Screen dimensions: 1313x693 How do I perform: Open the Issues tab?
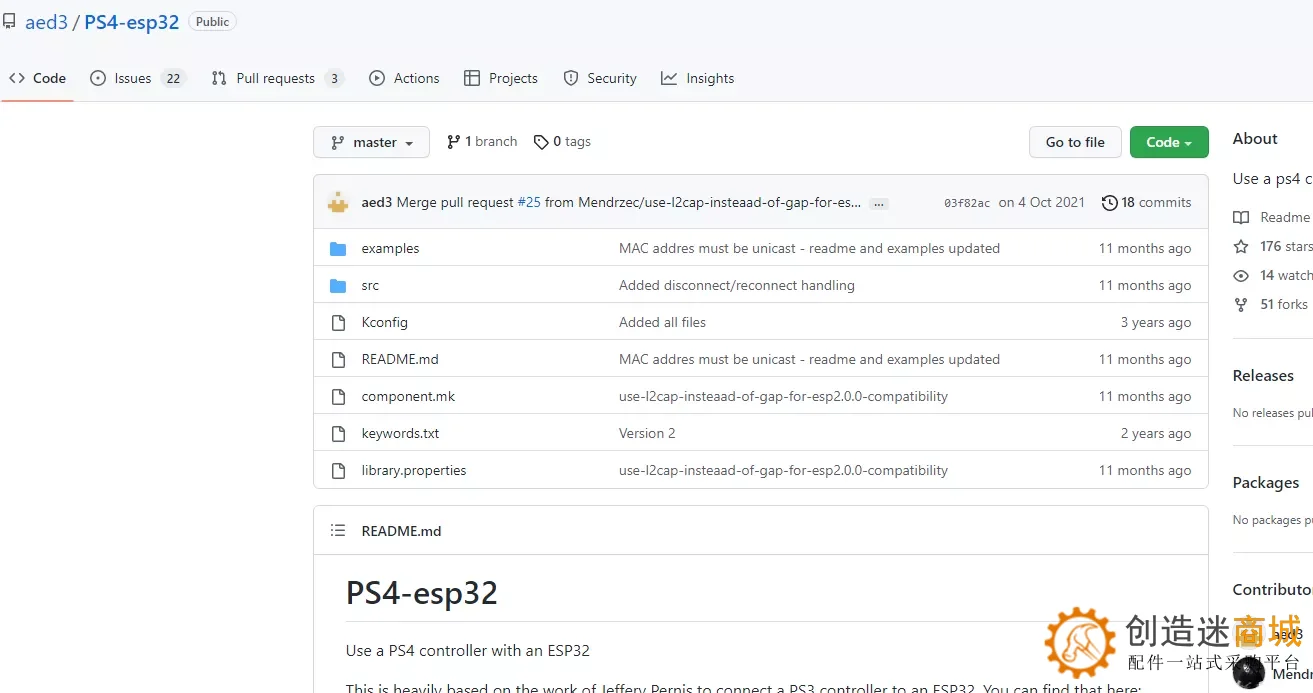click(x=138, y=78)
